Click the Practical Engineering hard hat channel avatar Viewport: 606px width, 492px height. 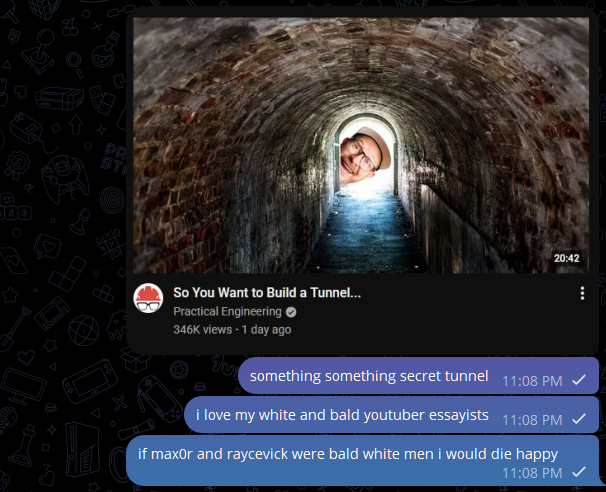coord(148,299)
